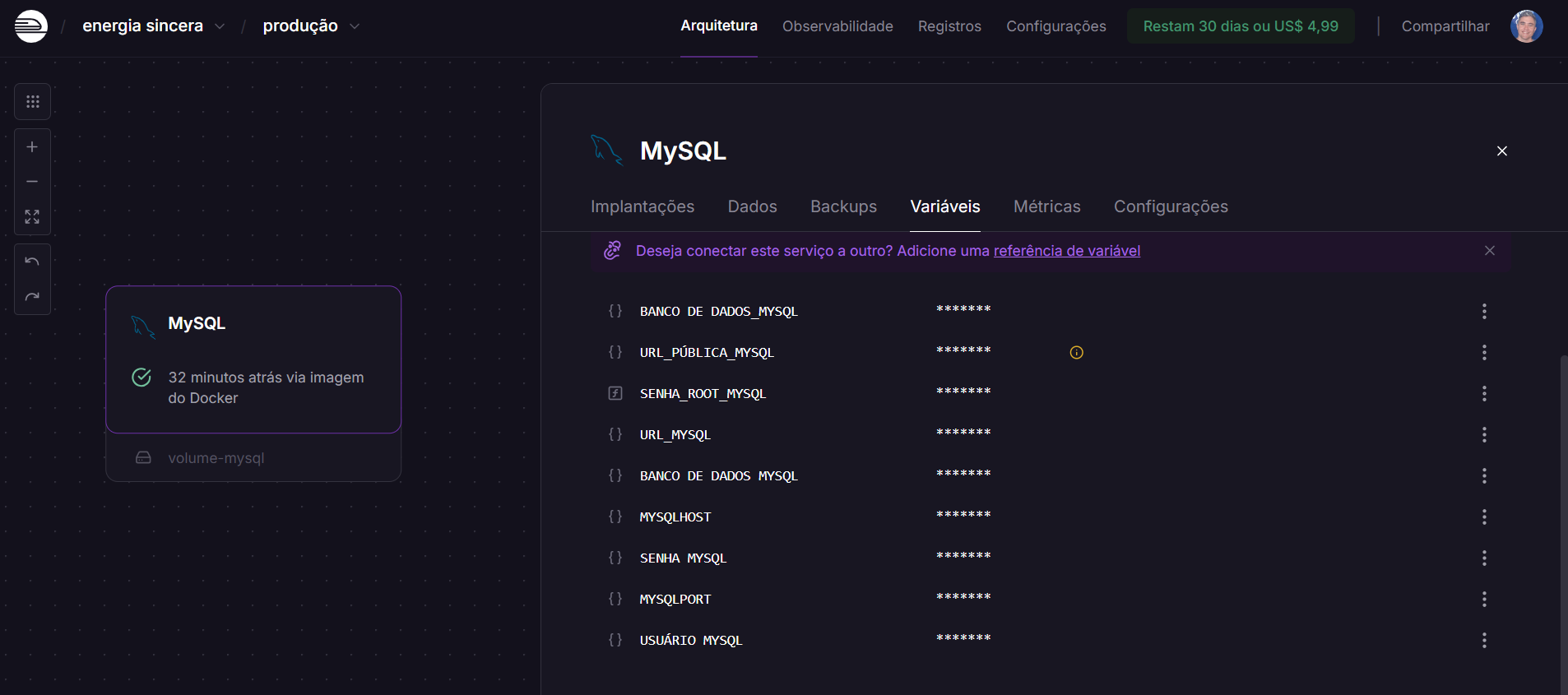
Task: Reveal the masked value of SENHA MYSQL
Action: pos(963,556)
